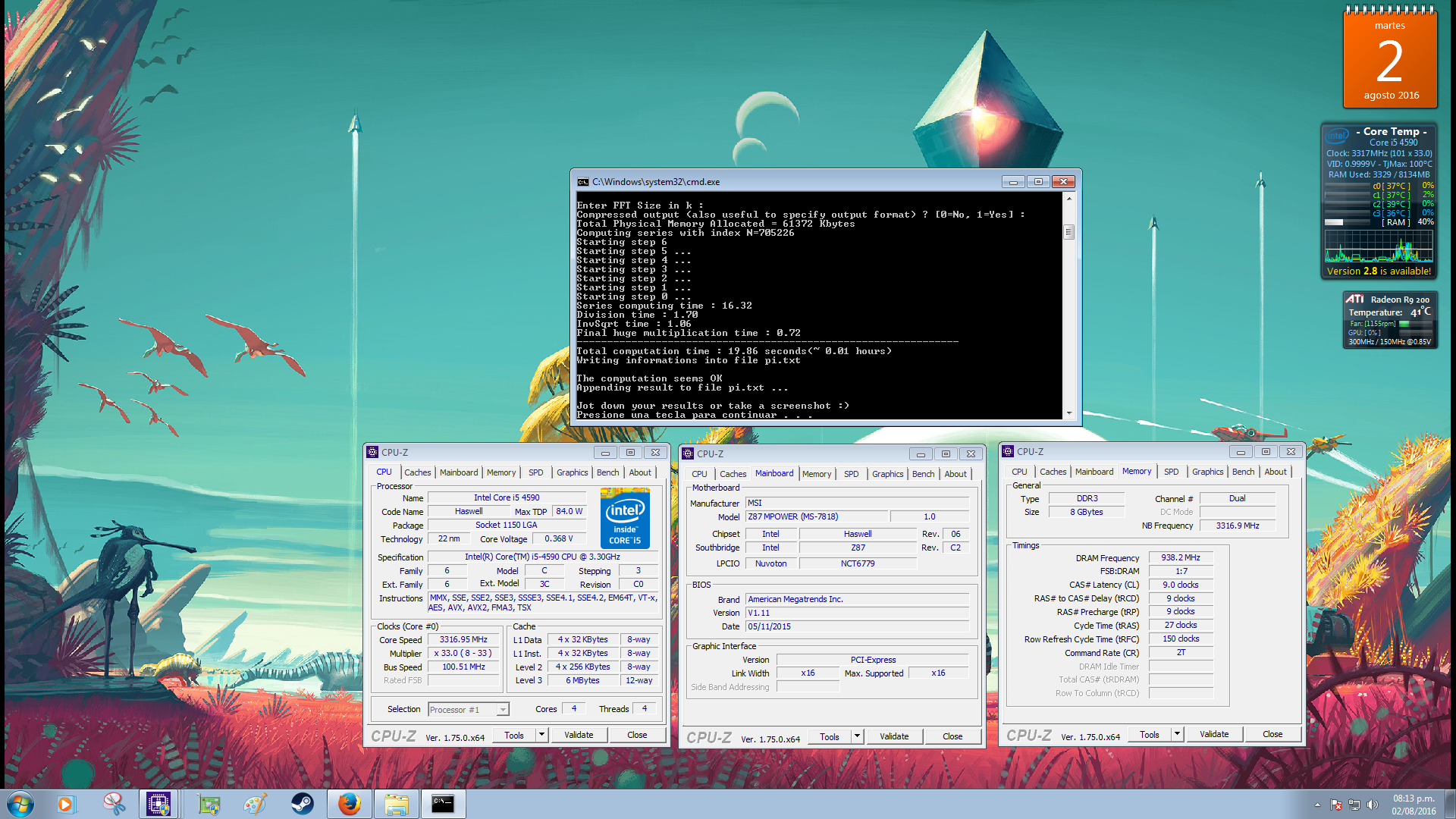Switch to Firefox in the taskbar
The image size is (1456, 819).
[349, 804]
